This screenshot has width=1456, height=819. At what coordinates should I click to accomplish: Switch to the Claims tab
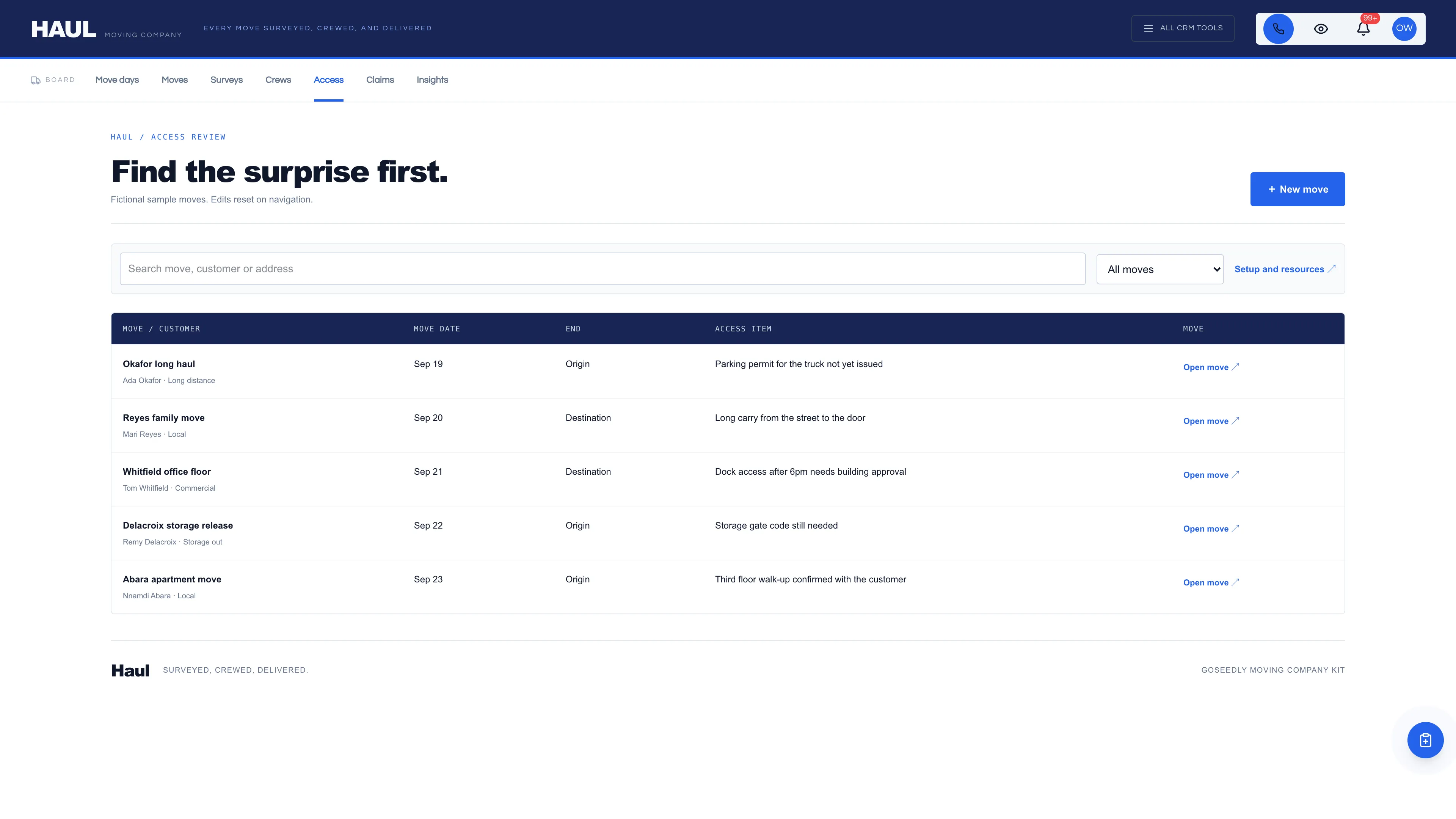(380, 80)
